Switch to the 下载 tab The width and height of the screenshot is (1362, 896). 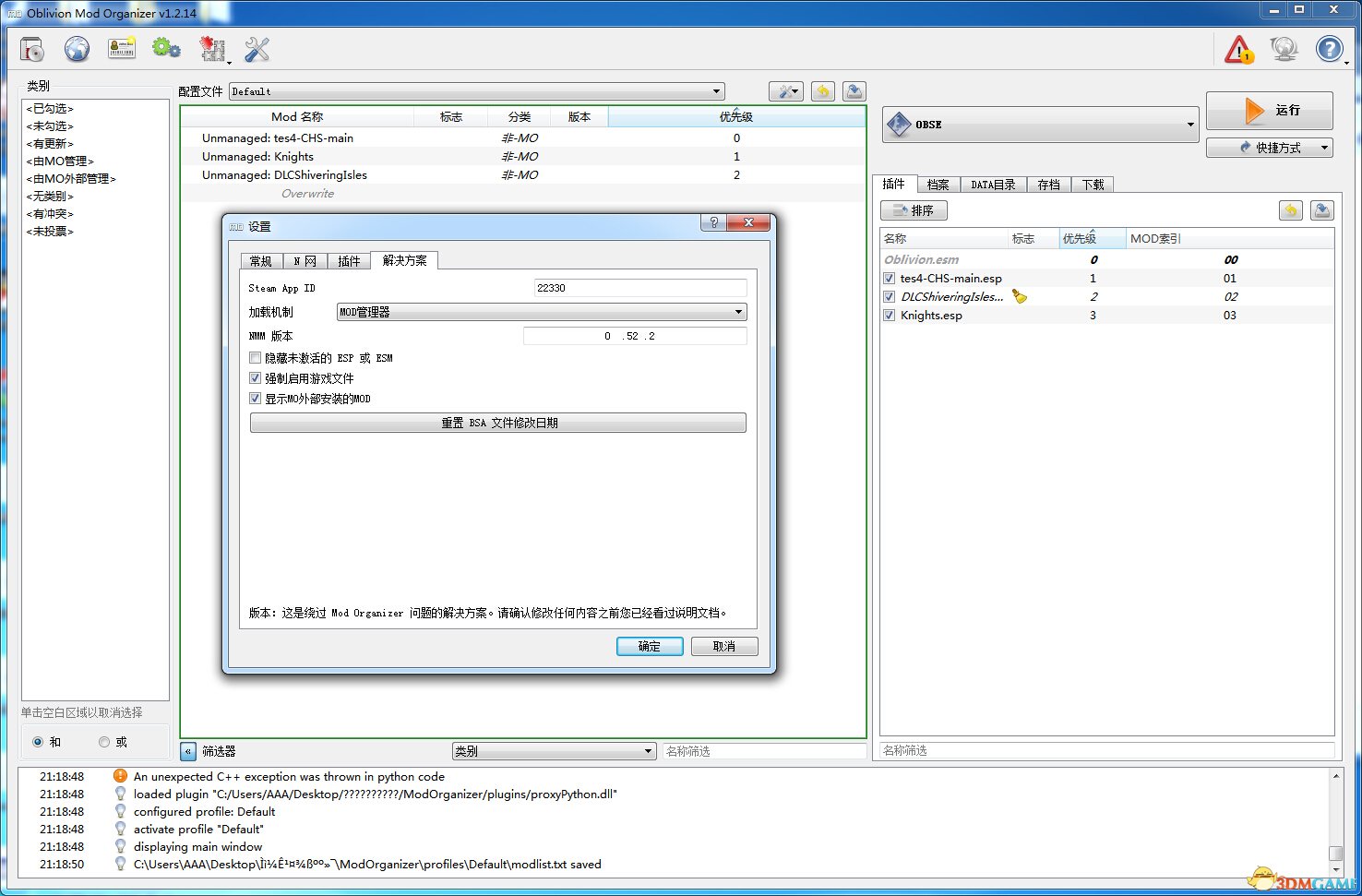(x=1093, y=185)
